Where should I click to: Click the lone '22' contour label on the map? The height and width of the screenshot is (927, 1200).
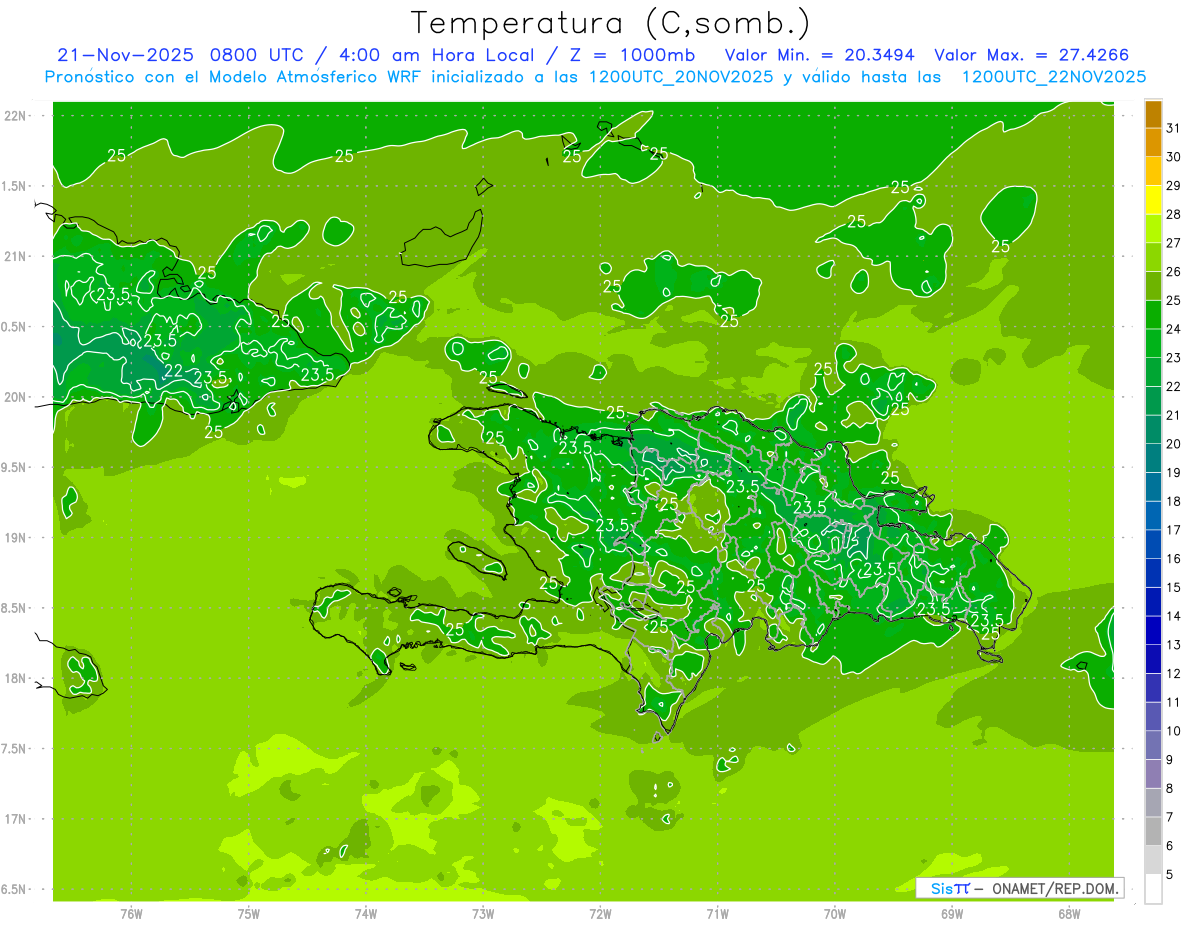[173, 370]
